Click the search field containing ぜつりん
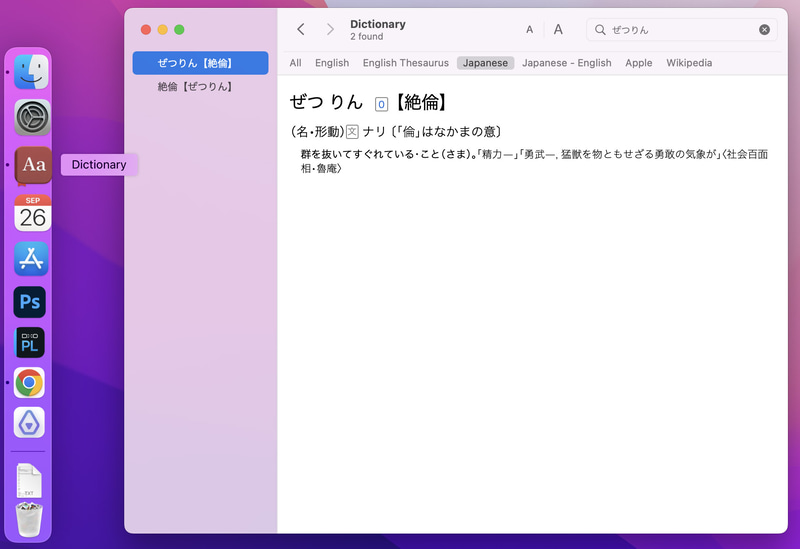Image resolution: width=800 pixels, height=549 pixels. point(682,30)
